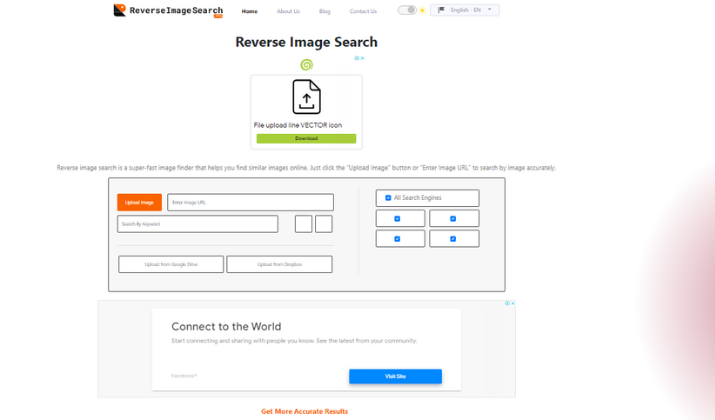Open the Blog page
Viewport: 715px width, 420px height.
325,11
